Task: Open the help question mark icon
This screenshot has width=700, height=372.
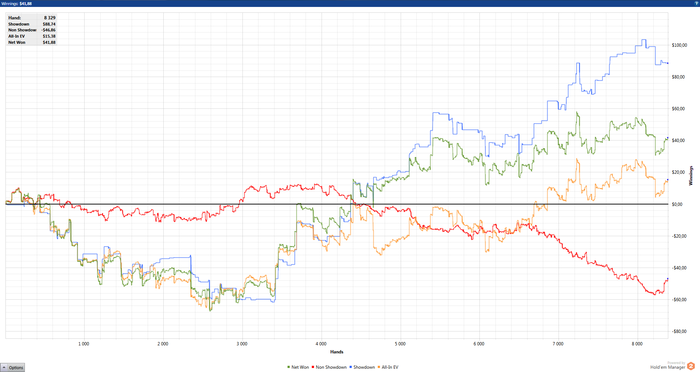Action: click(x=696, y=3)
